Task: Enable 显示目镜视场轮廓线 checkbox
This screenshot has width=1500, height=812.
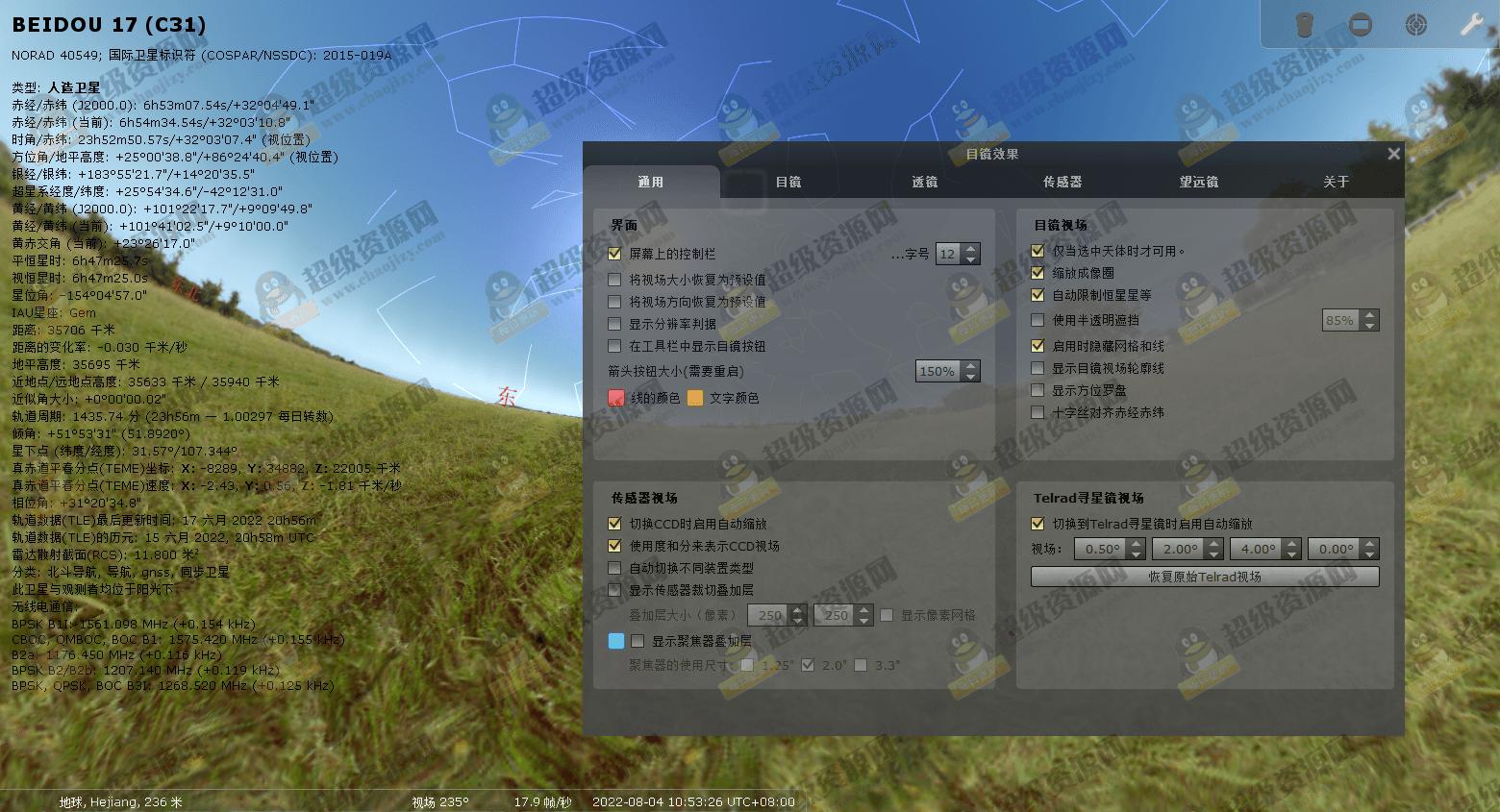Action: 1037,368
